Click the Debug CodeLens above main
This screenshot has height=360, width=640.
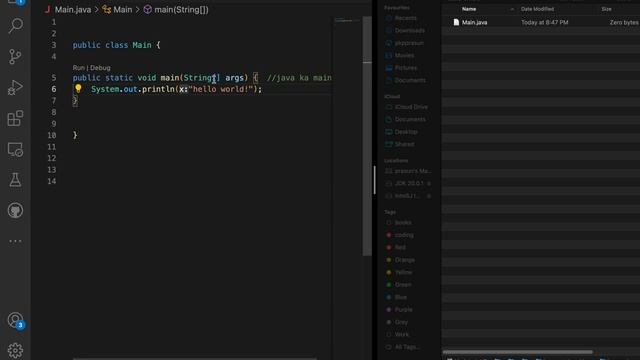[x=100, y=68]
